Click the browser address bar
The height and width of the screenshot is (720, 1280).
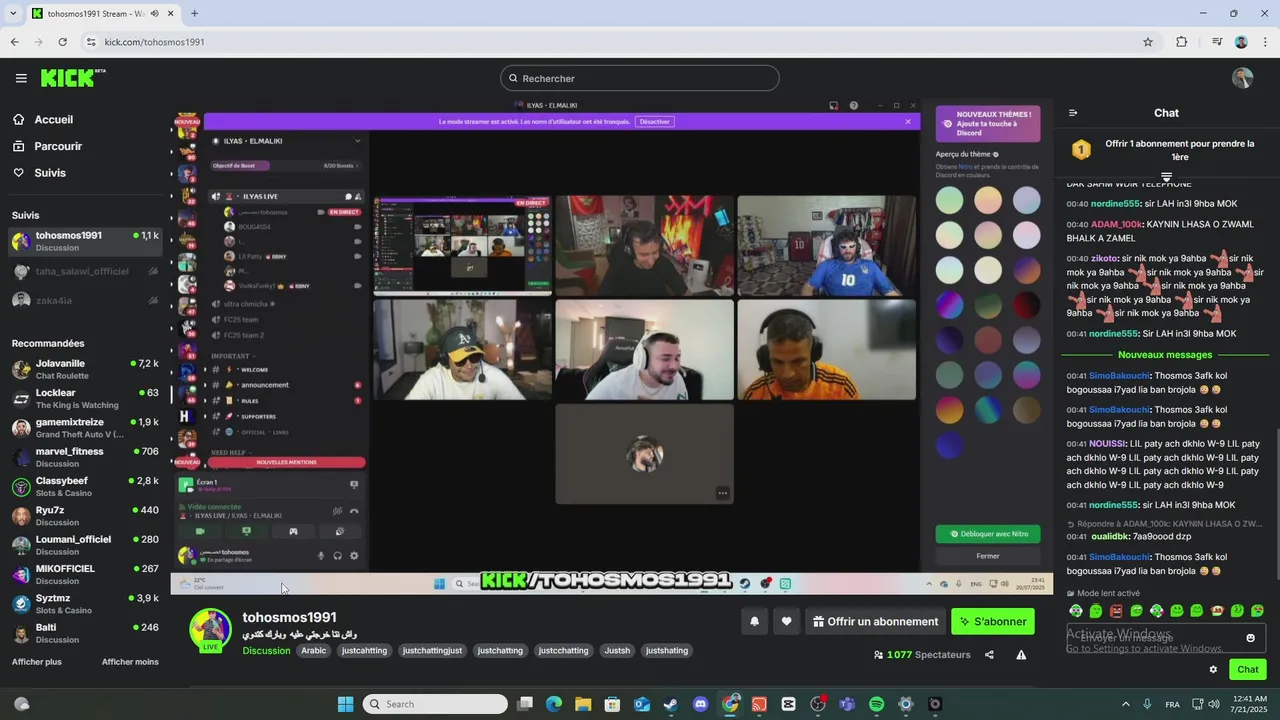(x=620, y=42)
